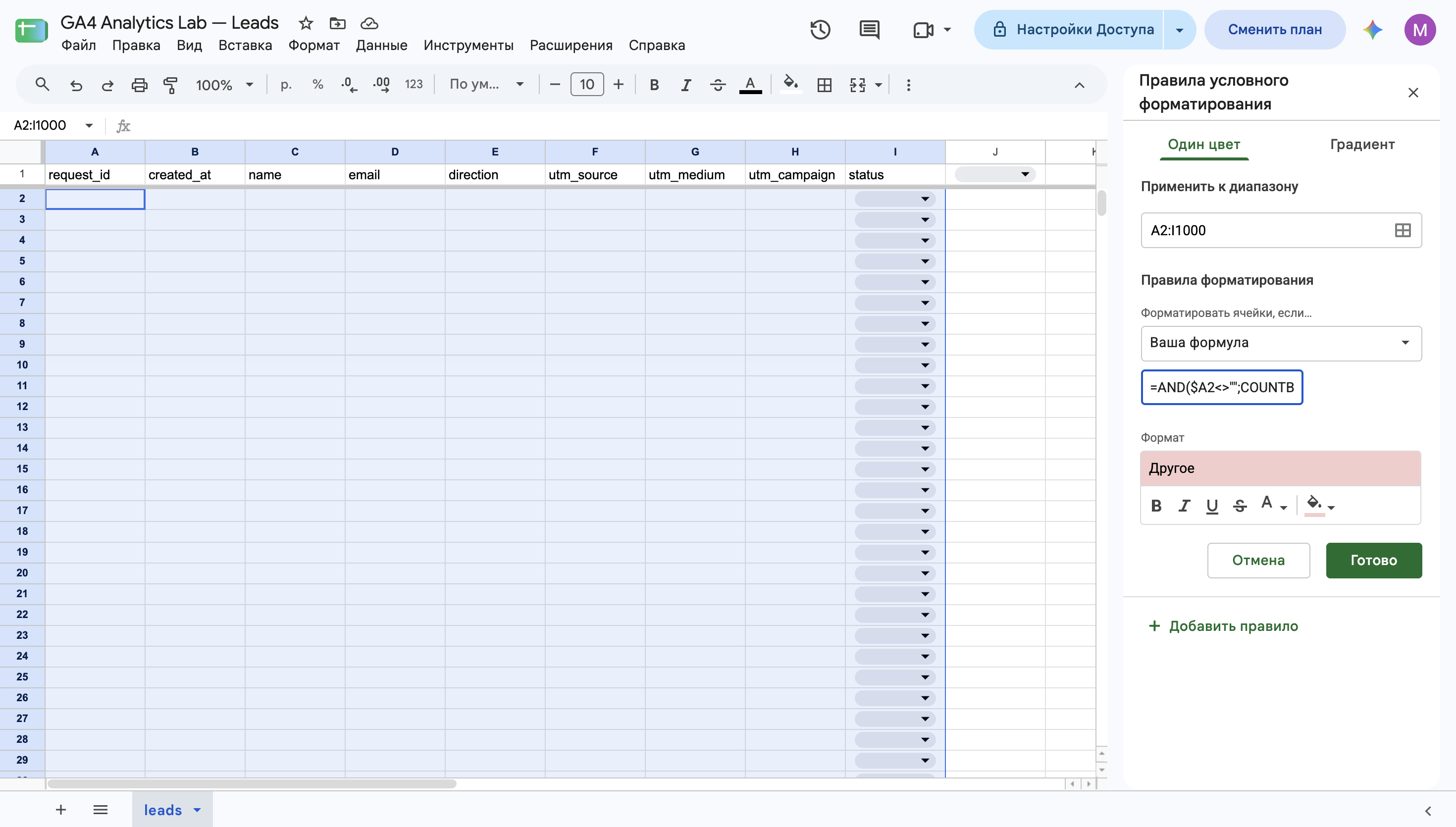Click the Сменить план button
The image size is (1456, 827).
tap(1275, 30)
